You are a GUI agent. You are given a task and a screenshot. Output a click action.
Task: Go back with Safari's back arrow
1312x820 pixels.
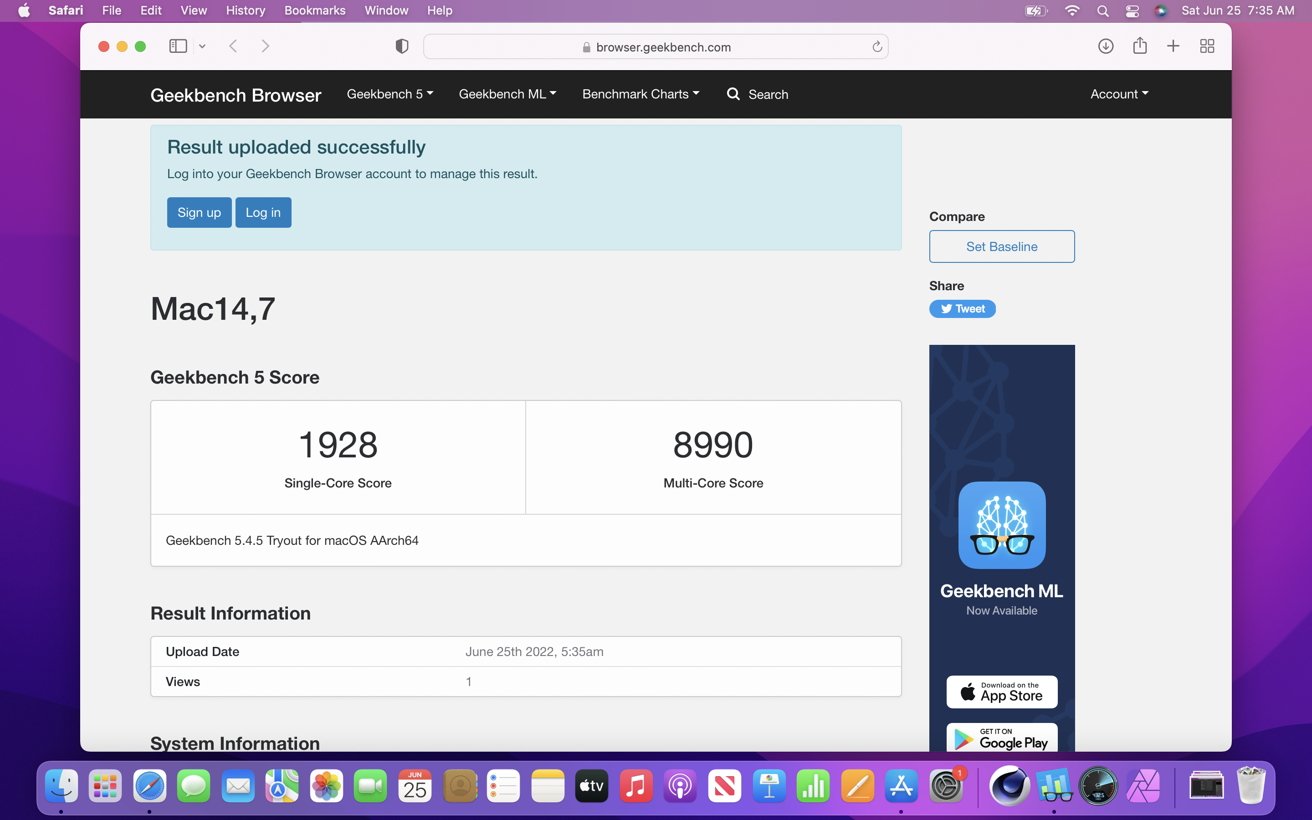coord(233,46)
